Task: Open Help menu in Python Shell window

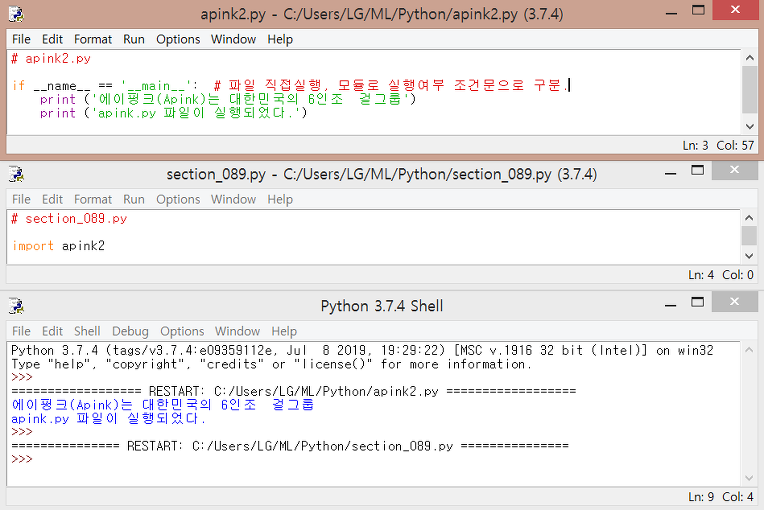Action: tap(284, 331)
